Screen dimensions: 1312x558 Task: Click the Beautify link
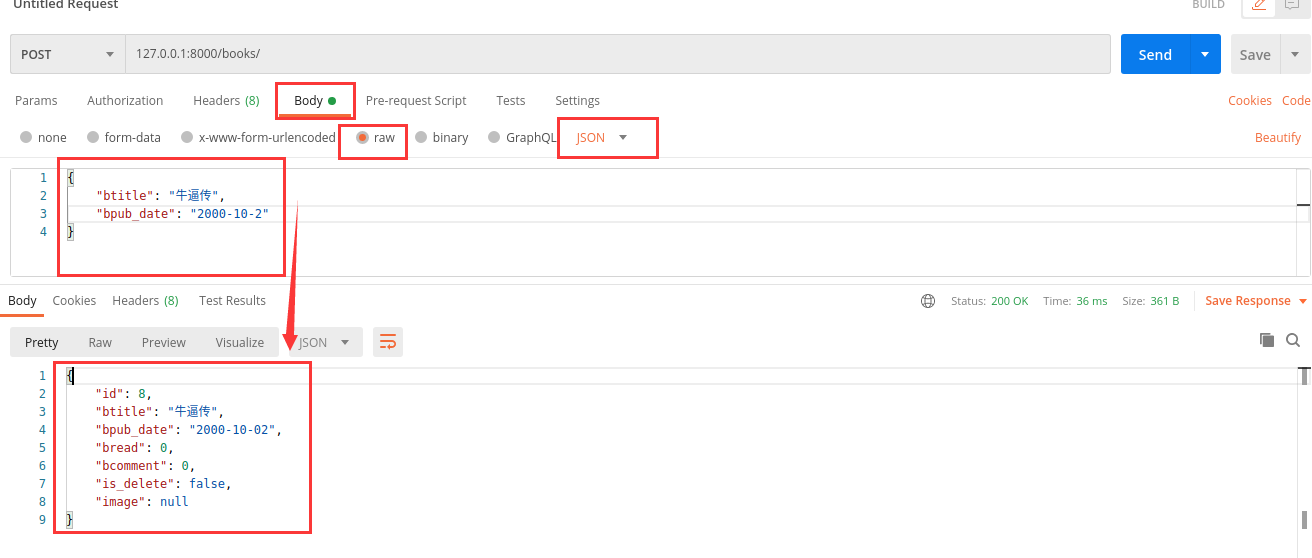coord(1278,138)
